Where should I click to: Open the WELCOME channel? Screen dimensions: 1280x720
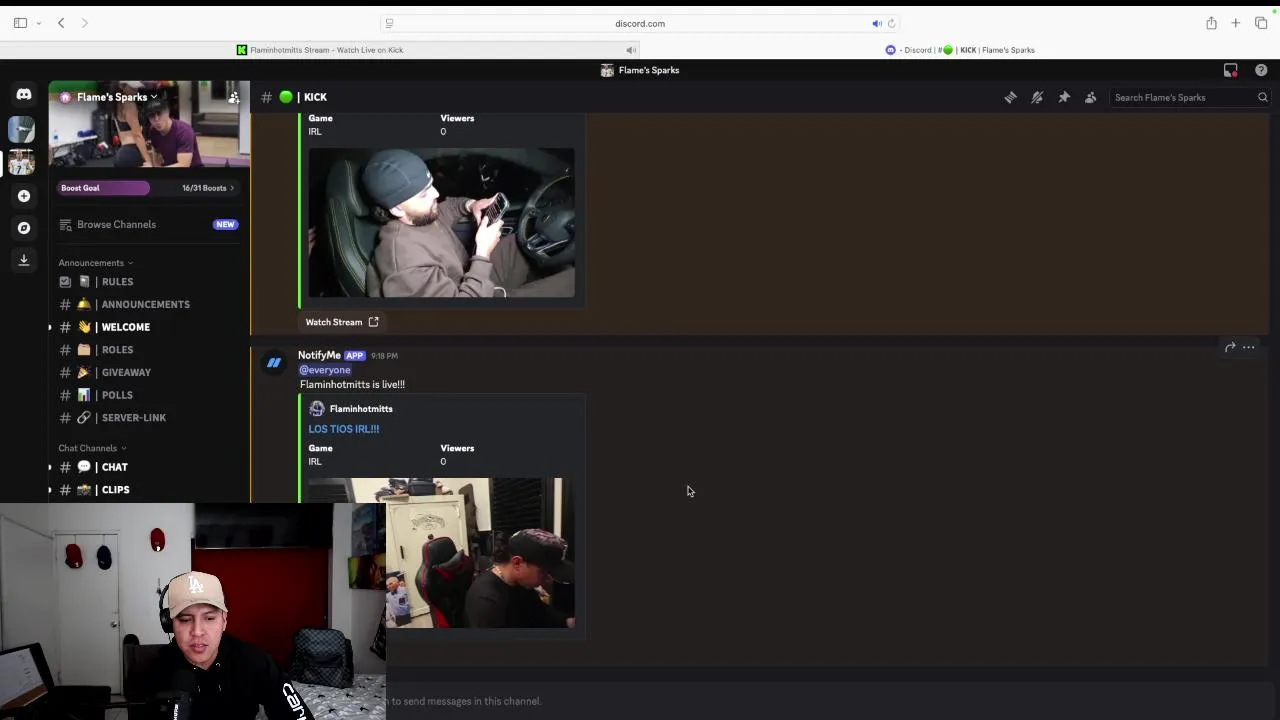[148, 327]
